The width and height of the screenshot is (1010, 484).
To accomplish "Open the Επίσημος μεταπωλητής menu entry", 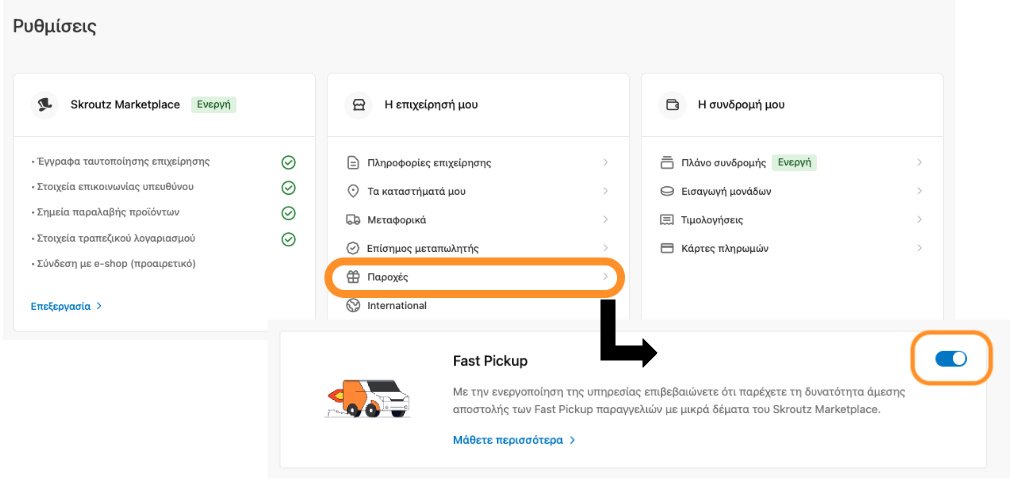I will (477, 248).
